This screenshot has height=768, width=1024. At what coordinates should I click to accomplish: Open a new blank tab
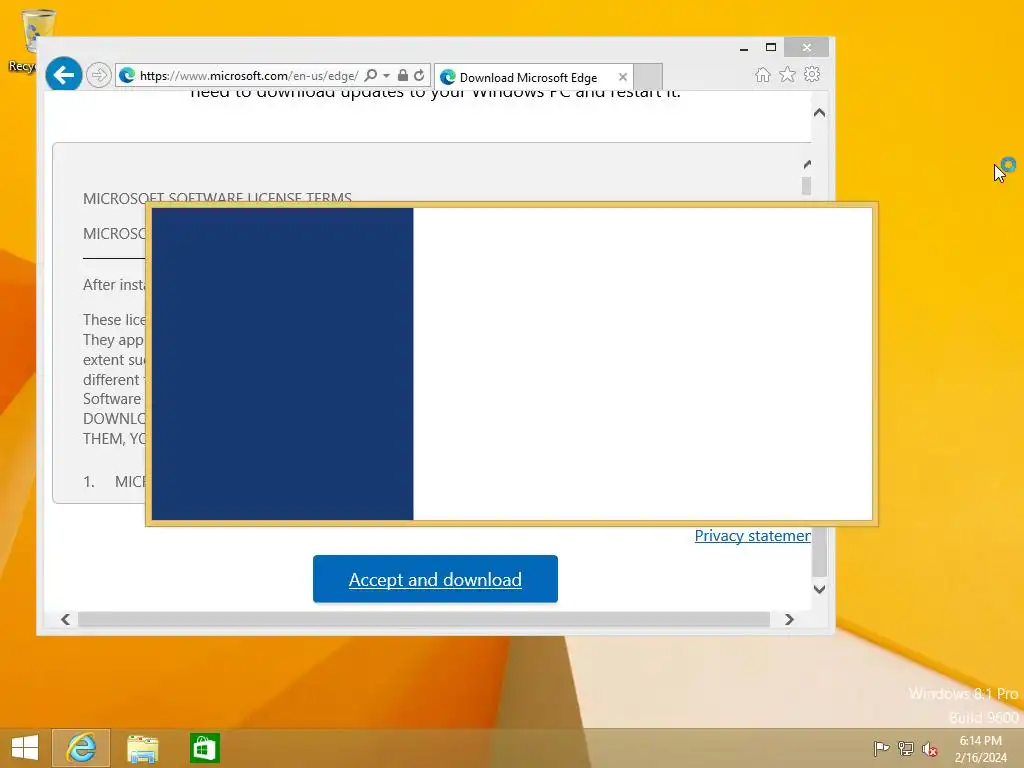tap(648, 76)
